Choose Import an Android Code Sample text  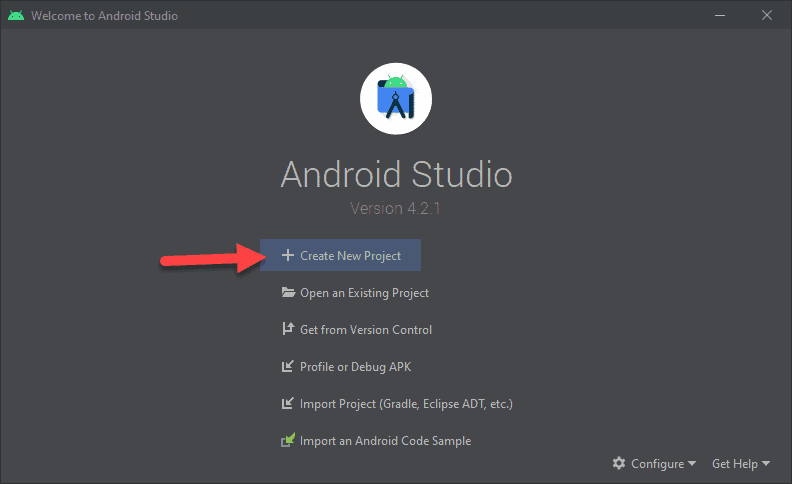[385, 441]
